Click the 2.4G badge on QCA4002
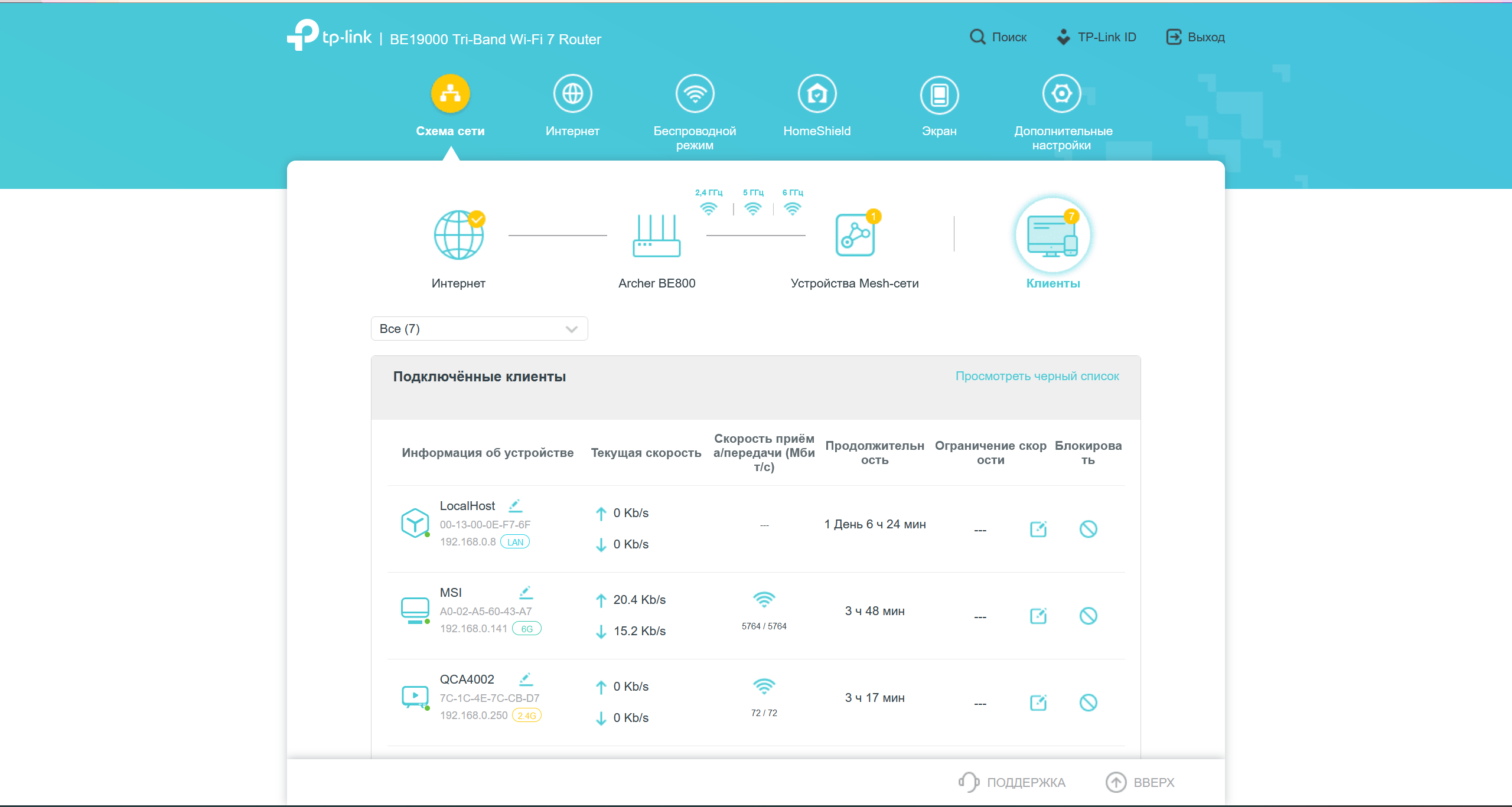 pos(527,715)
